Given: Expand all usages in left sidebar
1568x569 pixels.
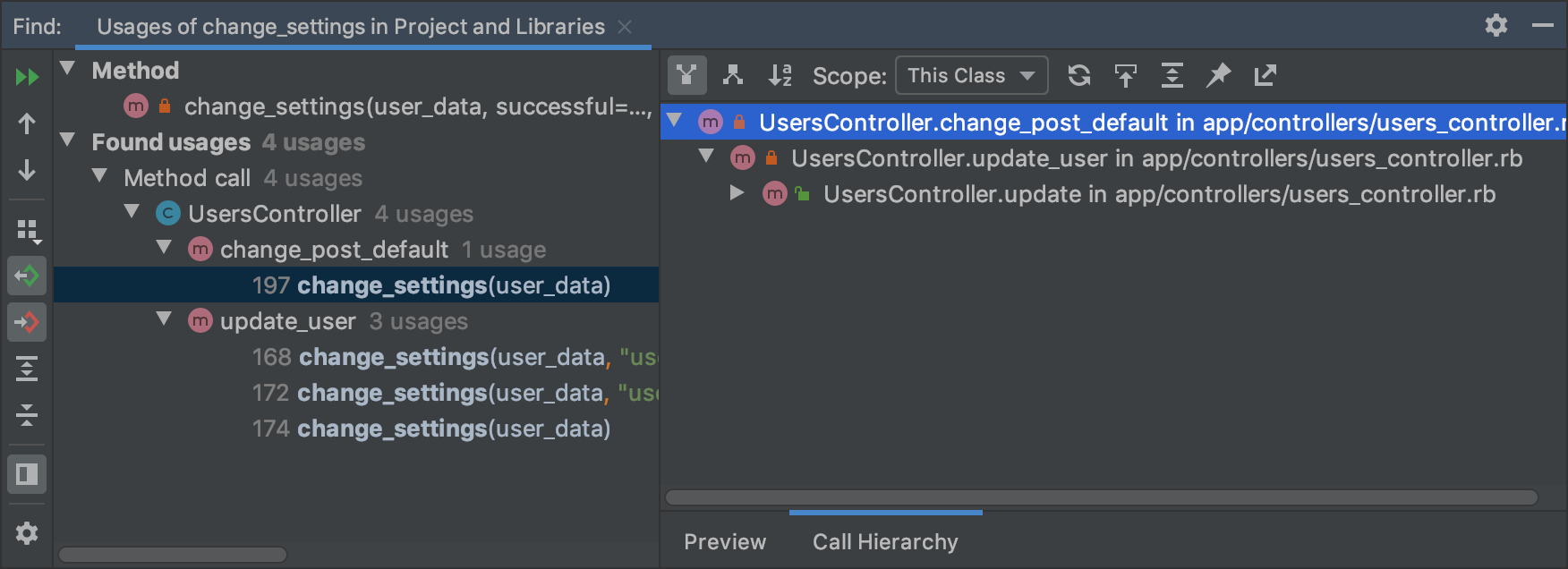Looking at the screenshot, I should [x=27, y=369].
